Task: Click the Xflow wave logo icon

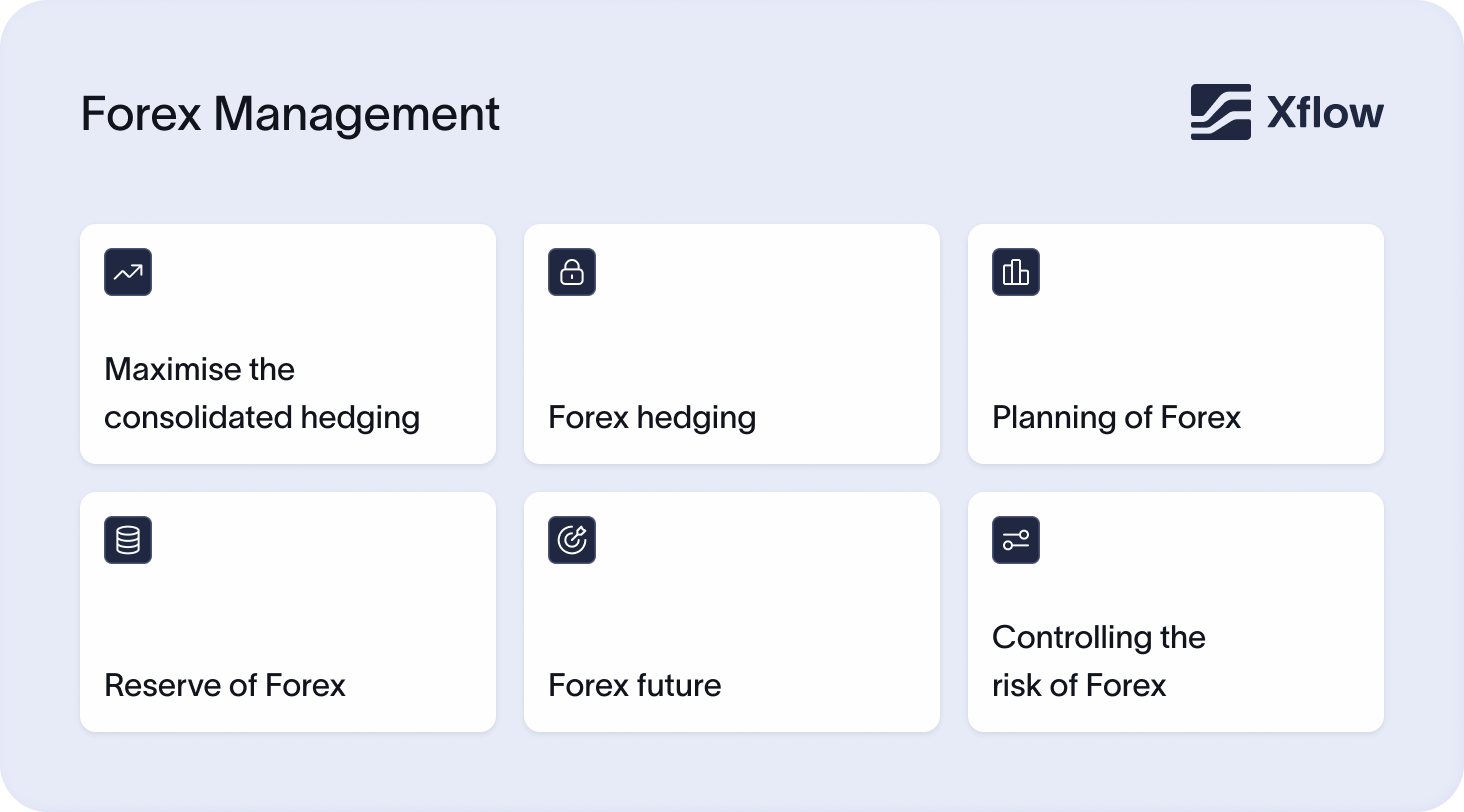Action: click(1220, 112)
